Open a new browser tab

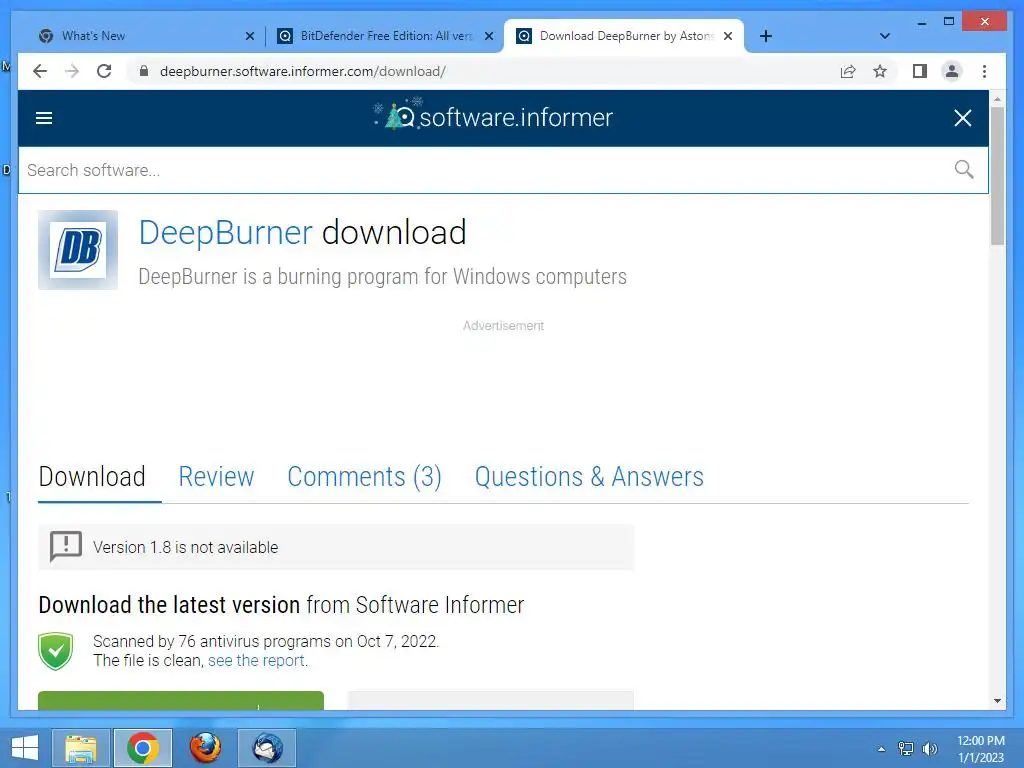point(766,36)
